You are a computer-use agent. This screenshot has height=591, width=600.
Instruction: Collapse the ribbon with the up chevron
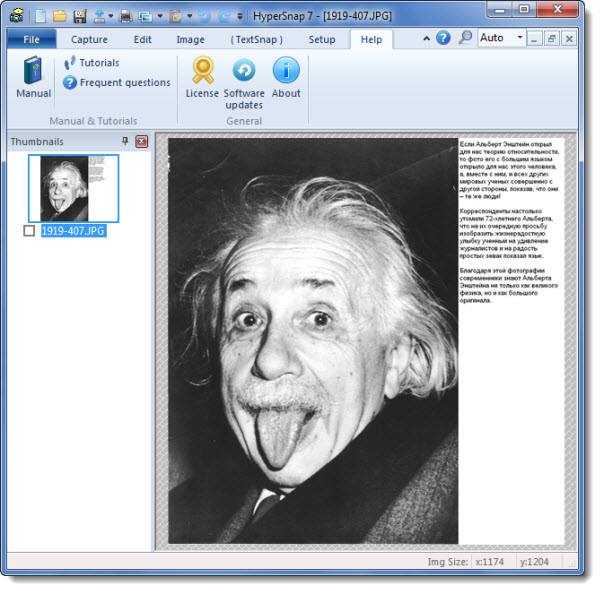tap(426, 38)
